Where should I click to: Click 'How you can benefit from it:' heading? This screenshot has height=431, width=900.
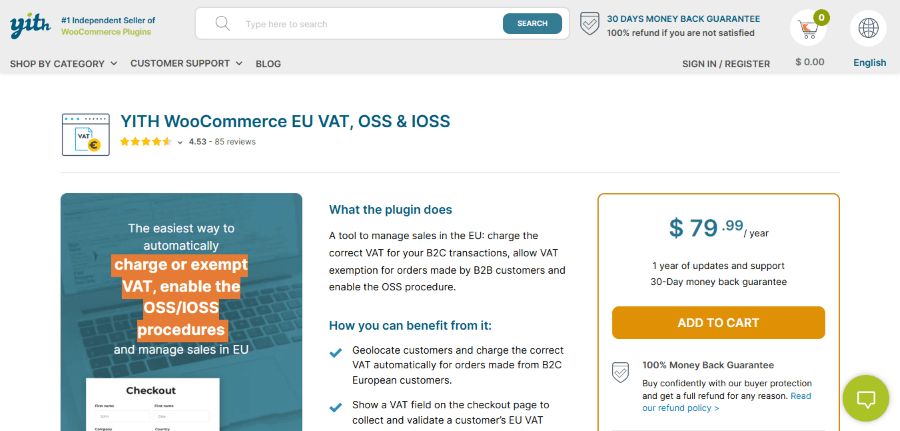(410, 326)
